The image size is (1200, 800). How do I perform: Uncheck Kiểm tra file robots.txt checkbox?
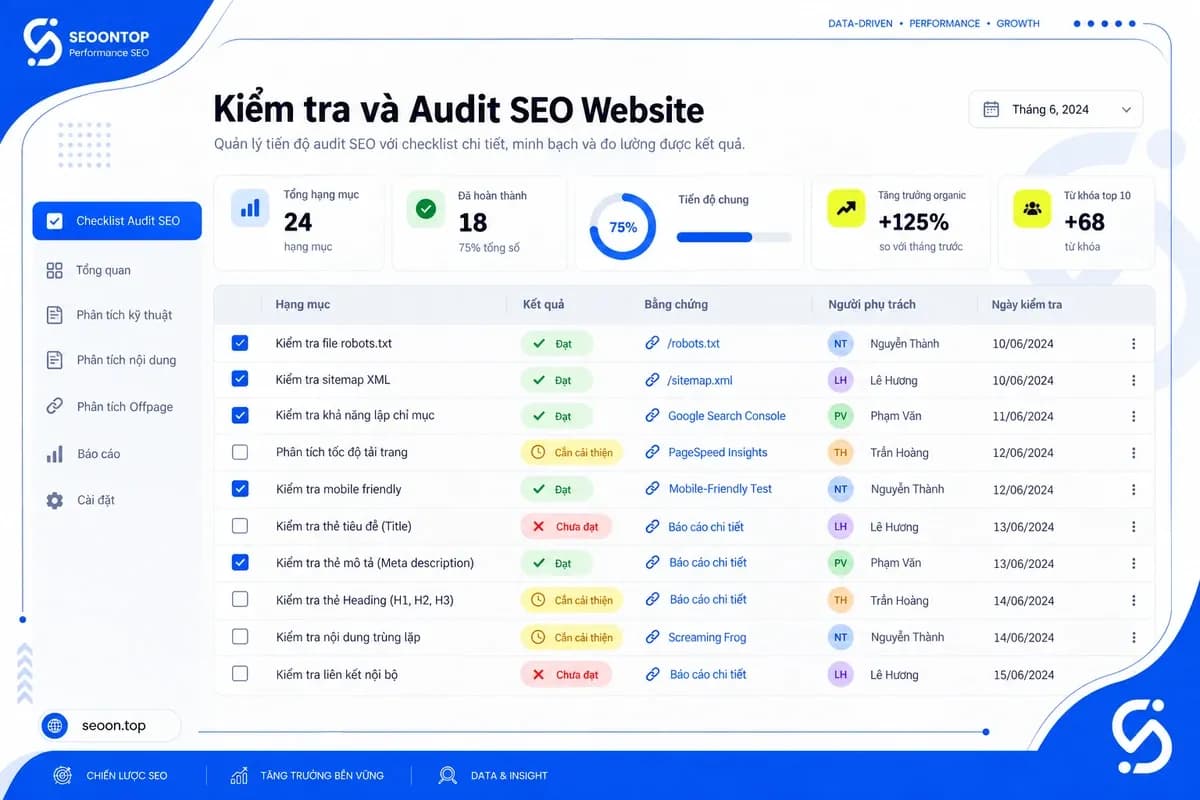240,343
